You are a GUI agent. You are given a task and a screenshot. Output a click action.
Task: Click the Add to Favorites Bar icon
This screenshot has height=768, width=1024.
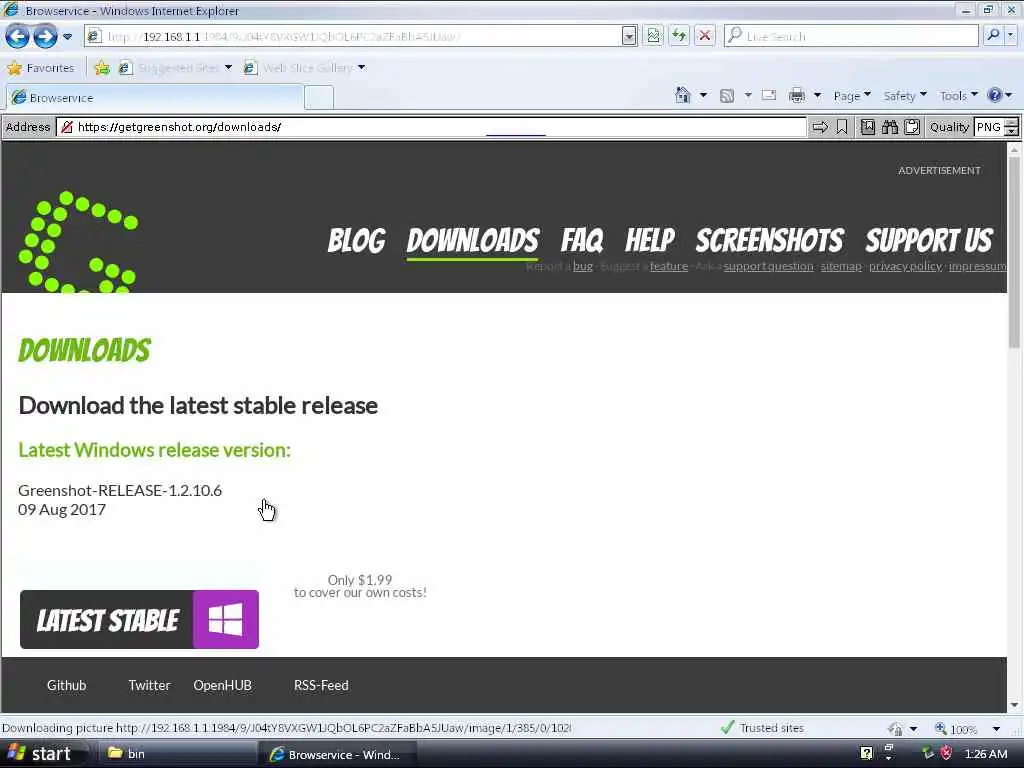tap(102, 67)
